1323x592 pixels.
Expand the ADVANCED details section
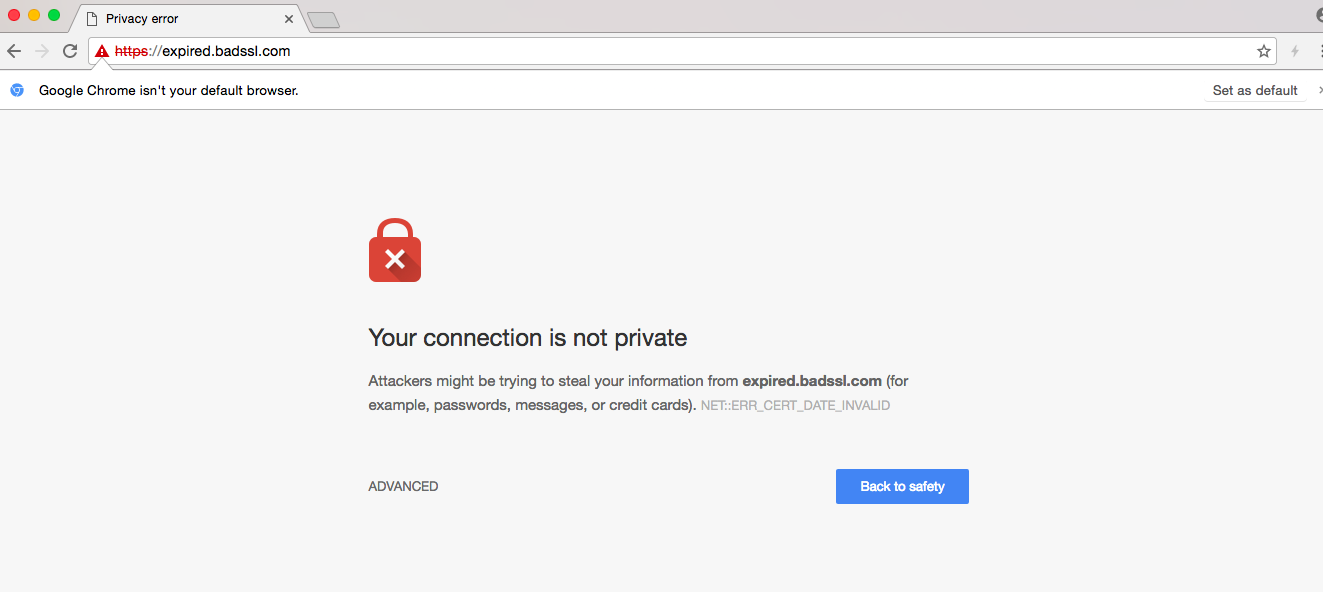point(403,487)
